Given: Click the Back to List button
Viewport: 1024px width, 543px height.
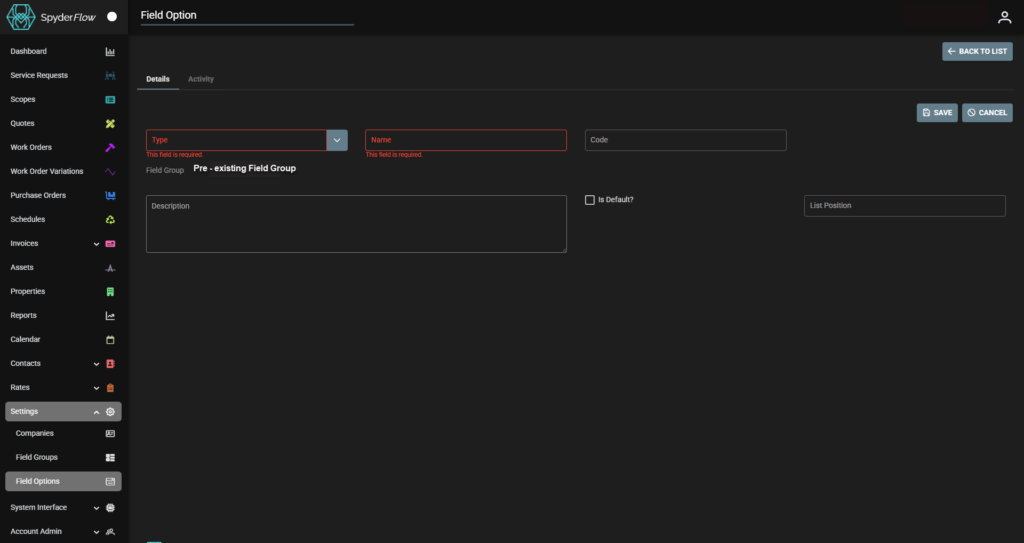Looking at the screenshot, I should [x=977, y=51].
